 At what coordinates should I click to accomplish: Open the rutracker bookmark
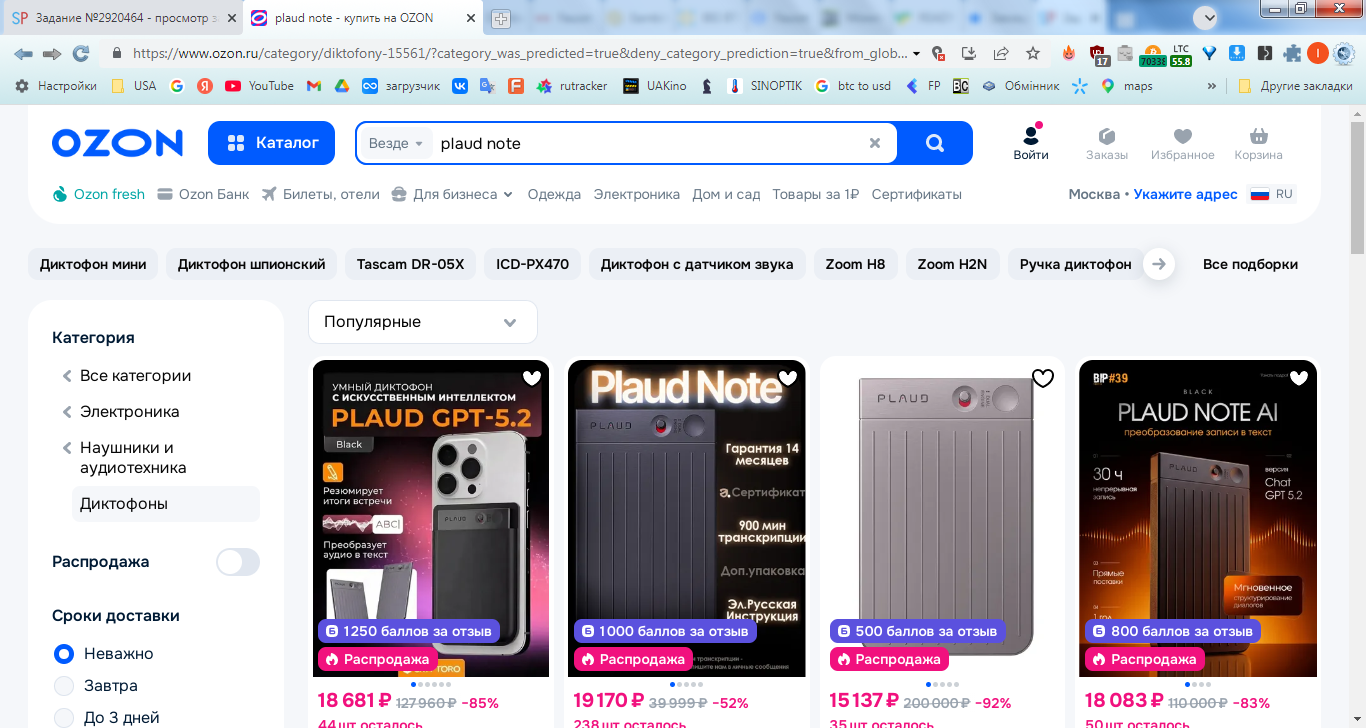pos(572,86)
